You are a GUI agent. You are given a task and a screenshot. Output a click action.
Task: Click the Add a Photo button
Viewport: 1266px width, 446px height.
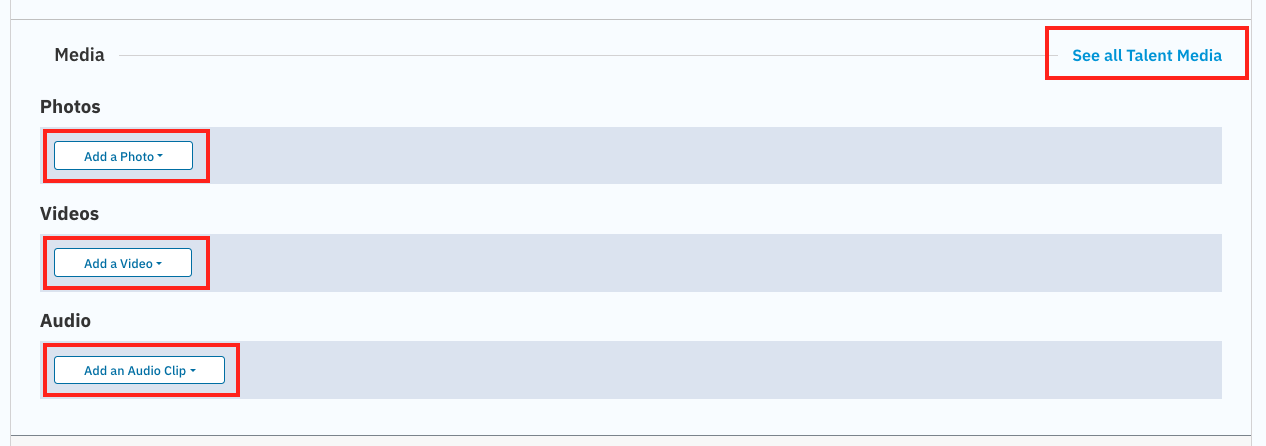coord(118,156)
